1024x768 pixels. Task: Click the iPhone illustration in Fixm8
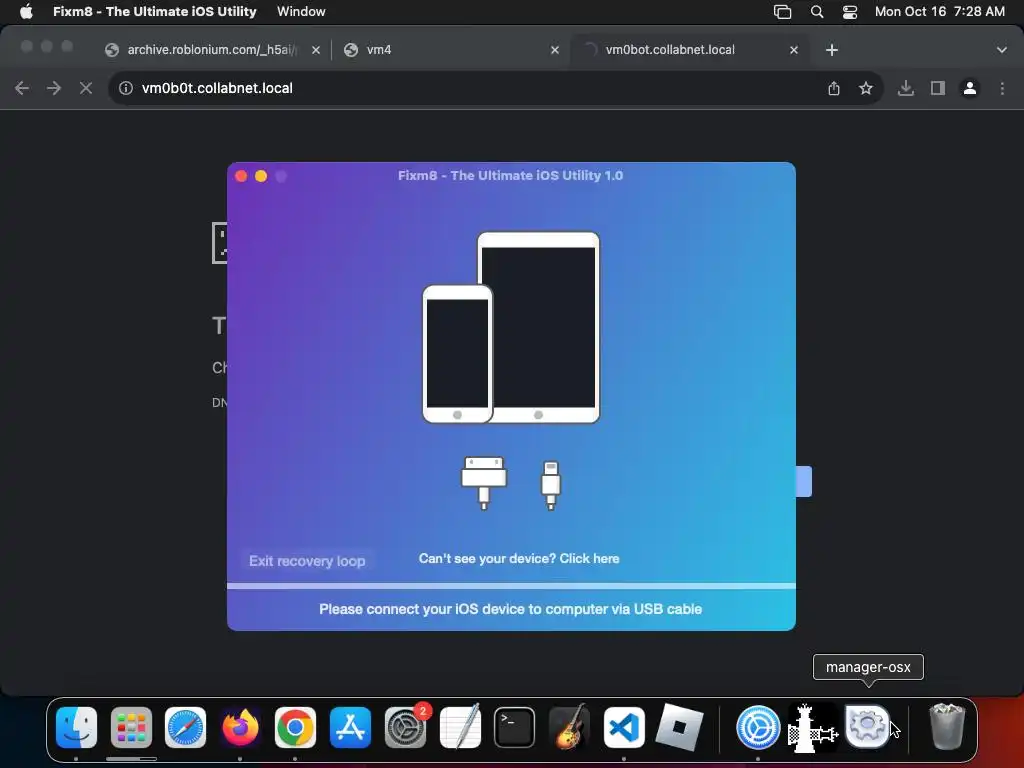457,354
